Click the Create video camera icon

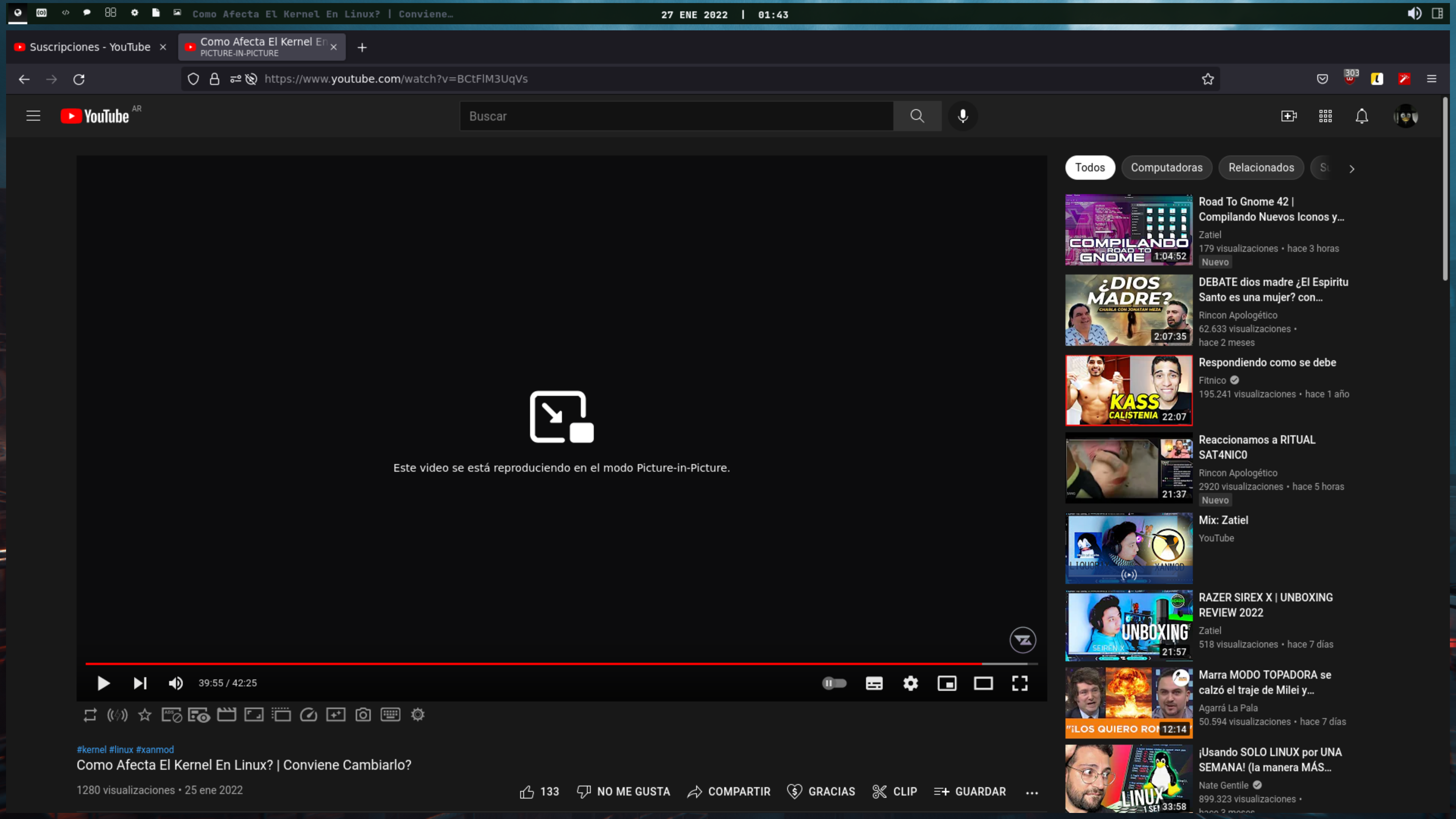point(1289,116)
